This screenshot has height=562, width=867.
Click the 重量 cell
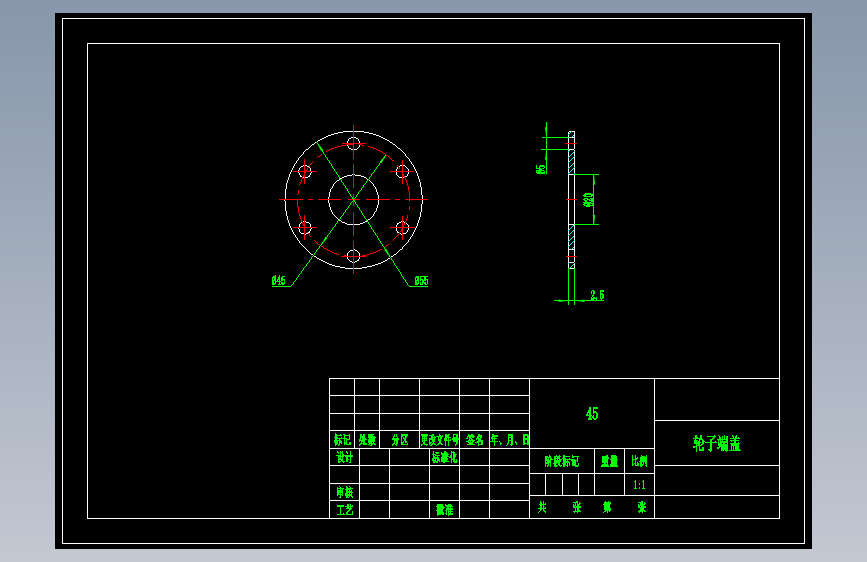pos(609,461)
